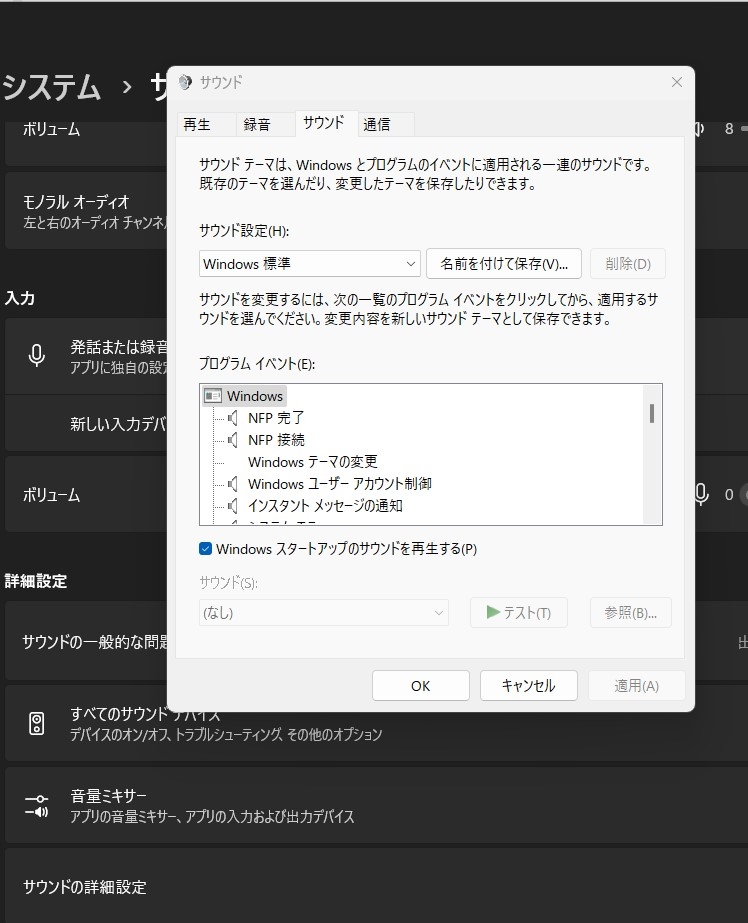Click モノラル オーディオ row in Settings

[x=87, y=211]
